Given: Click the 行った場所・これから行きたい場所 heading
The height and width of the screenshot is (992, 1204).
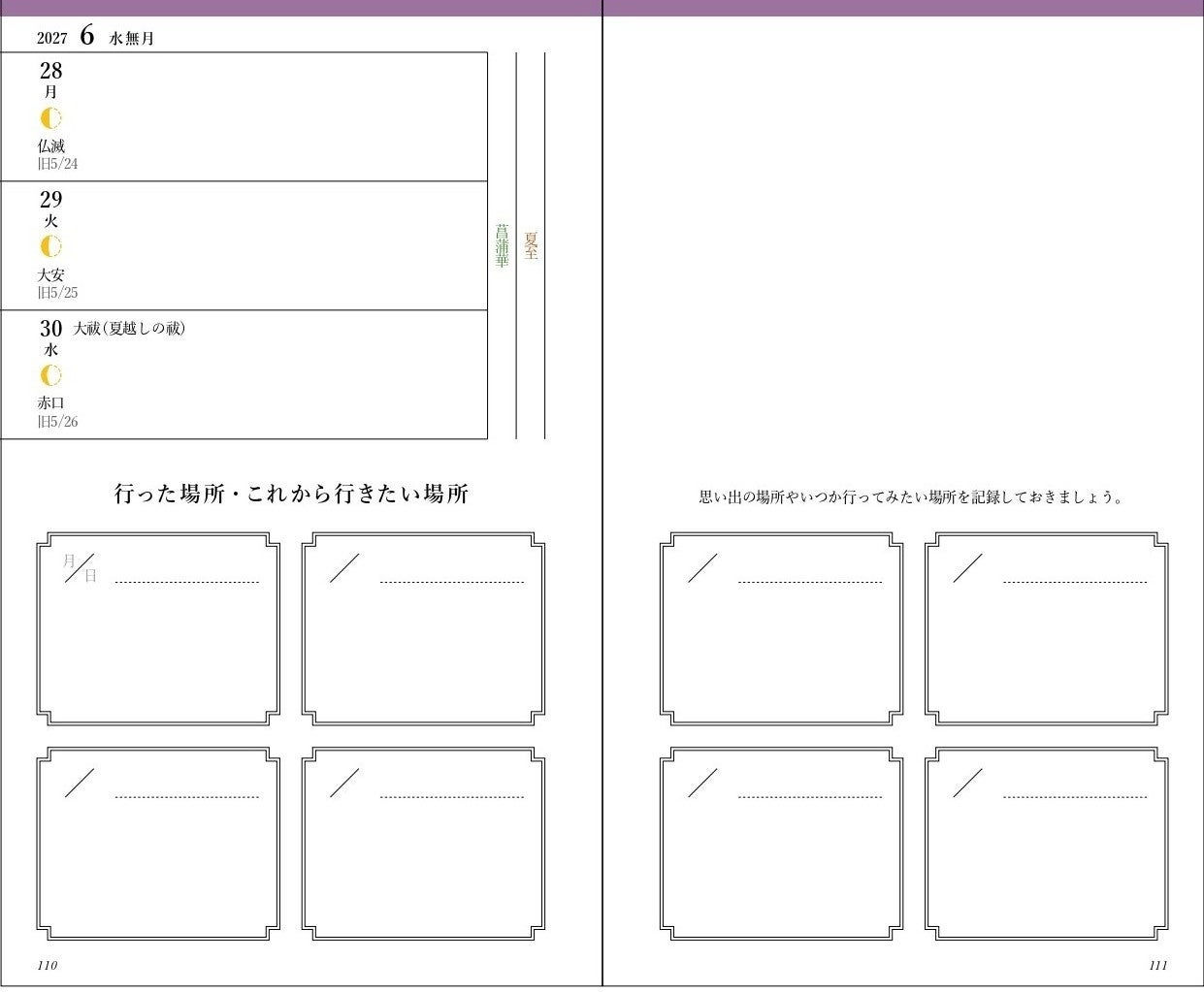Looking at the screenshot, I should [291, 494].
